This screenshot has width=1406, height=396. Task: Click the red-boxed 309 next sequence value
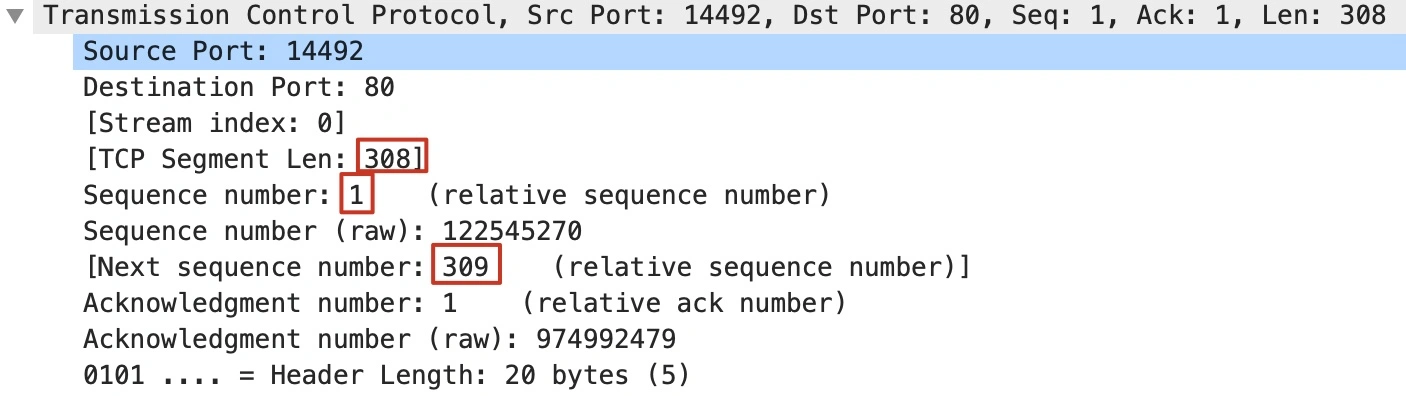(x=466, y=267)
